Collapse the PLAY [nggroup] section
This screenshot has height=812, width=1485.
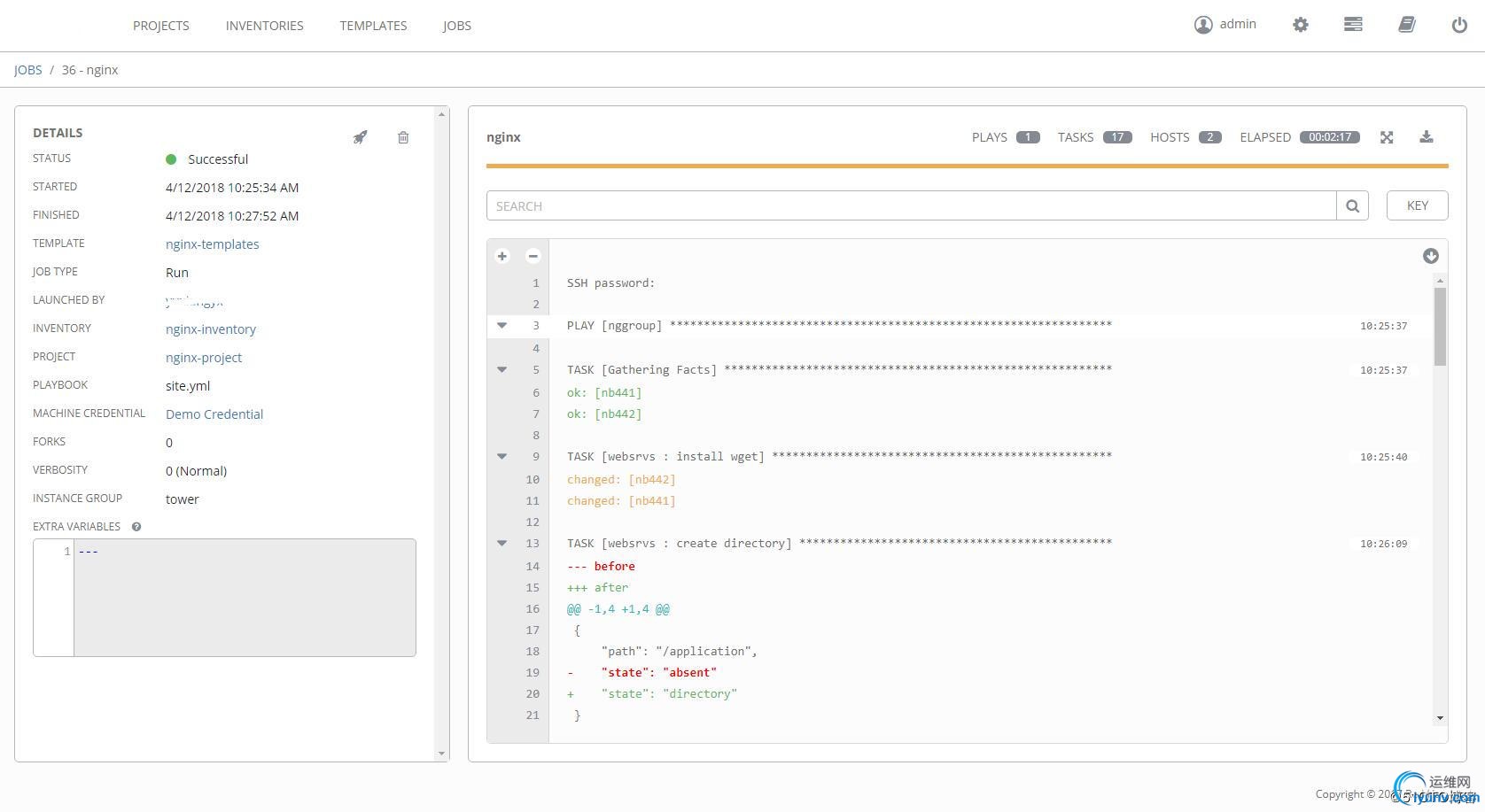502,326
